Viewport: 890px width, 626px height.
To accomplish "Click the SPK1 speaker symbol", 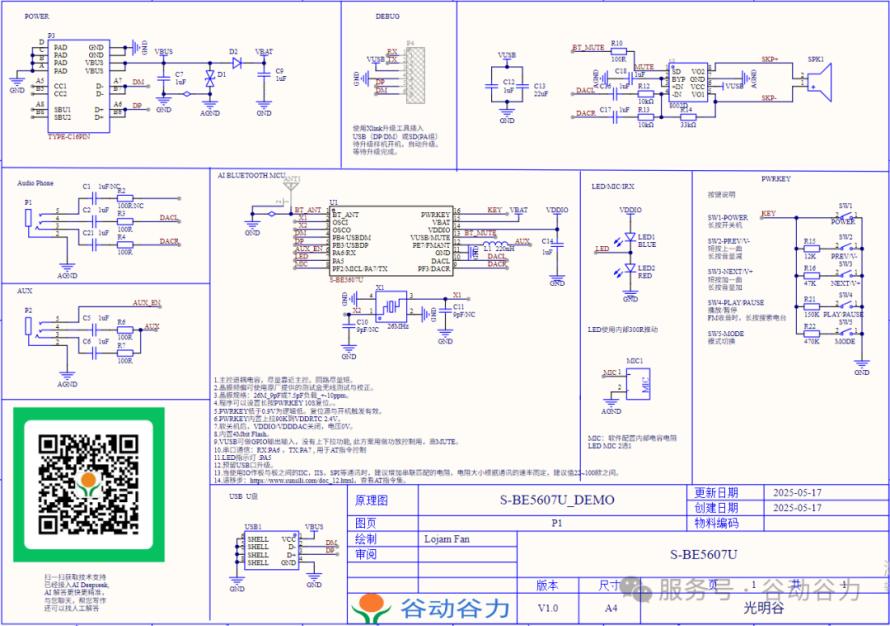I will coord(821,83).
